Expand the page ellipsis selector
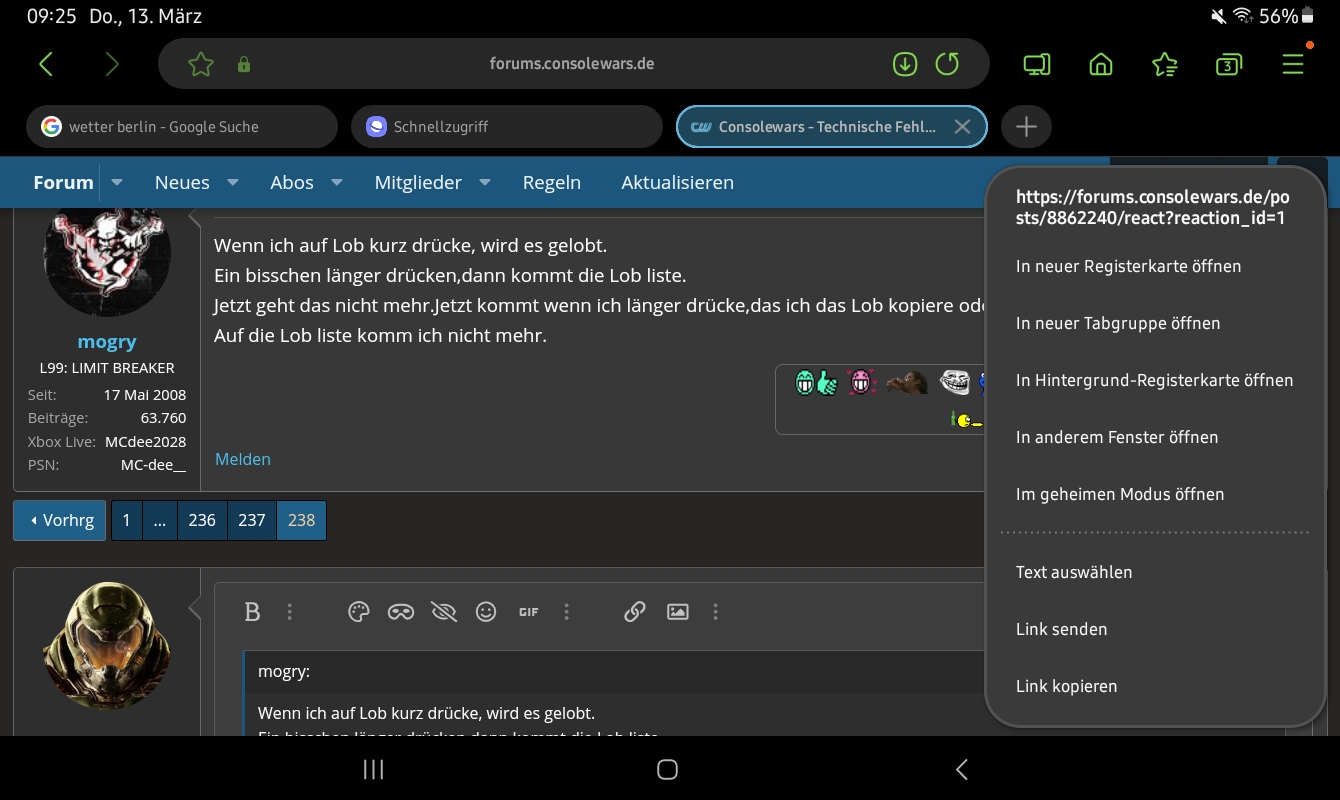Viewport: 1340px width, 800px height. 160,520
